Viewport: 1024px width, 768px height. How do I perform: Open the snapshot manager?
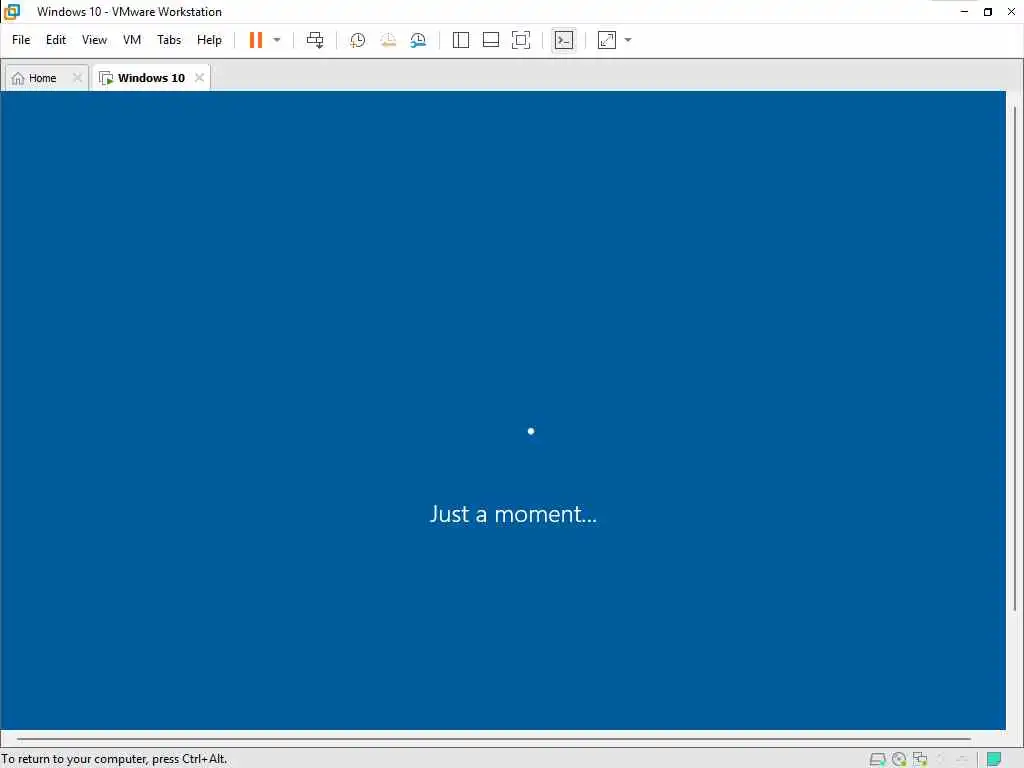(x=418, y=40)
